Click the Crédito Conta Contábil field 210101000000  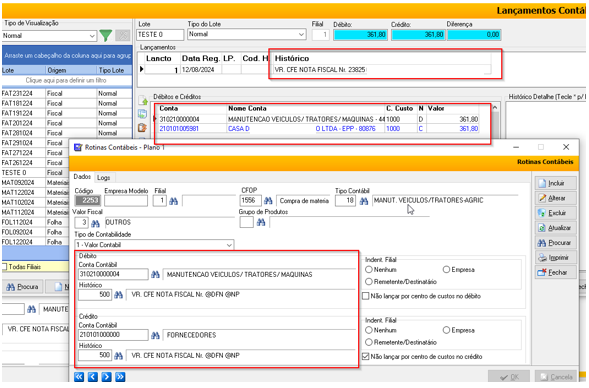tap(113, 335)
